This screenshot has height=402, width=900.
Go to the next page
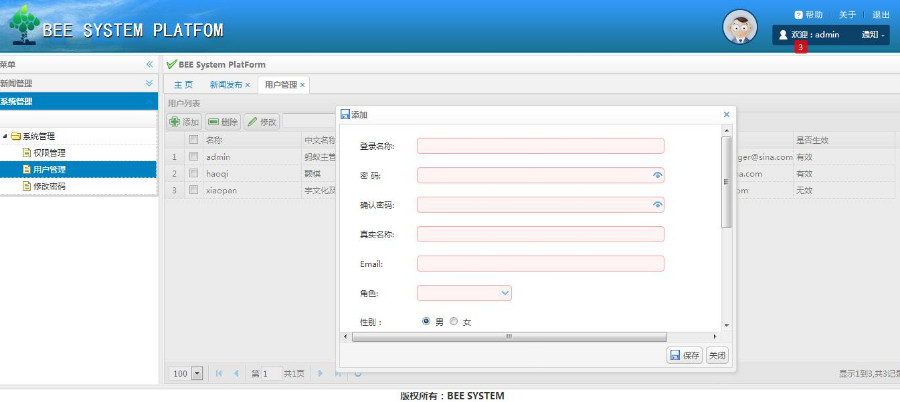click(x=320, y=373)
